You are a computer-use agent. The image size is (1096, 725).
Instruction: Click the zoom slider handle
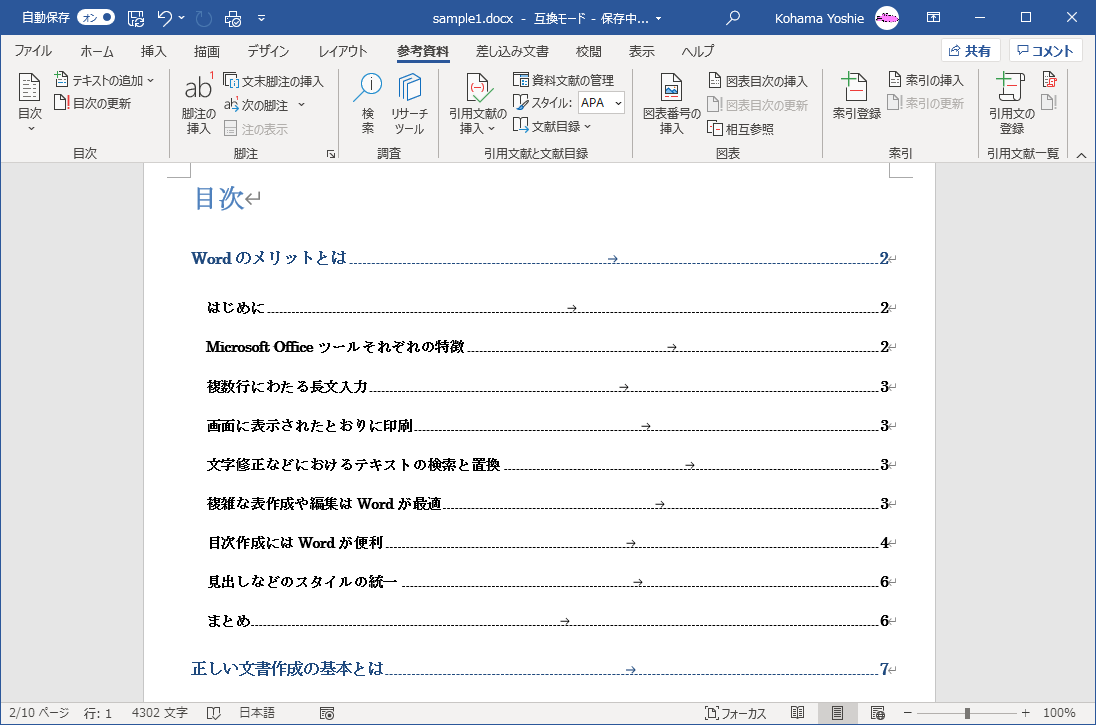(x=967, y=713)
